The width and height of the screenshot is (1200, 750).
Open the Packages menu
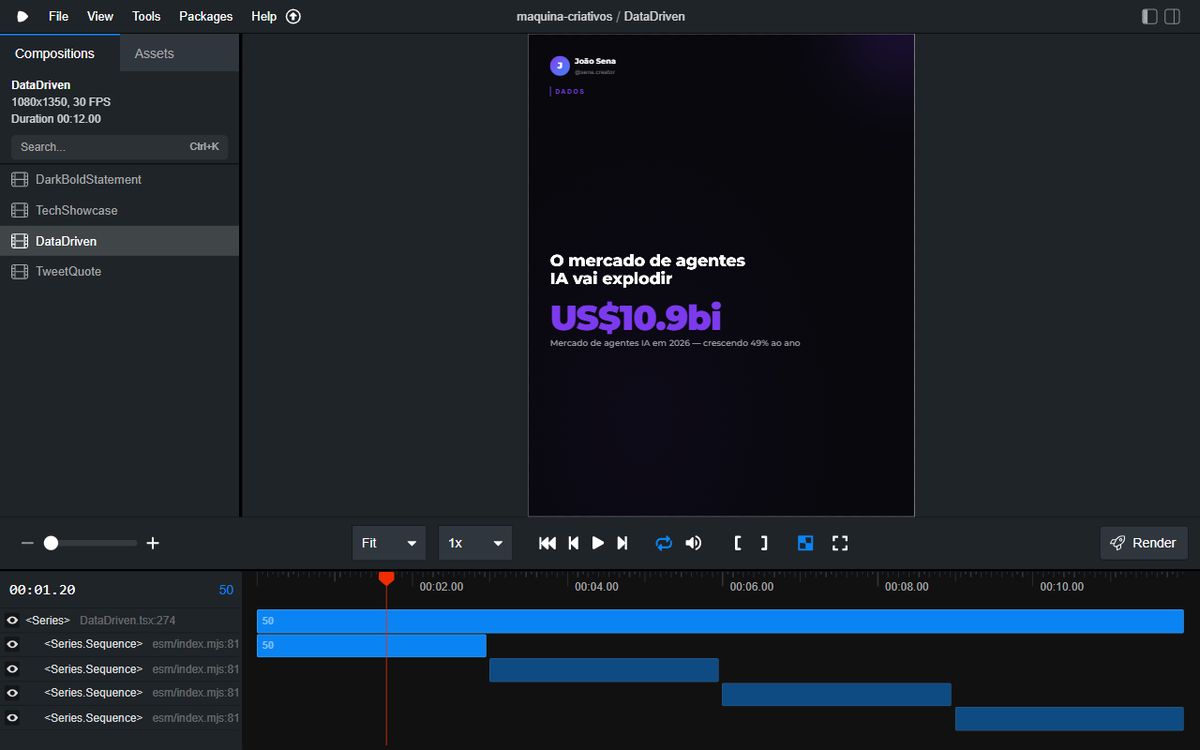pyautogui.click(x=206, y=16)
